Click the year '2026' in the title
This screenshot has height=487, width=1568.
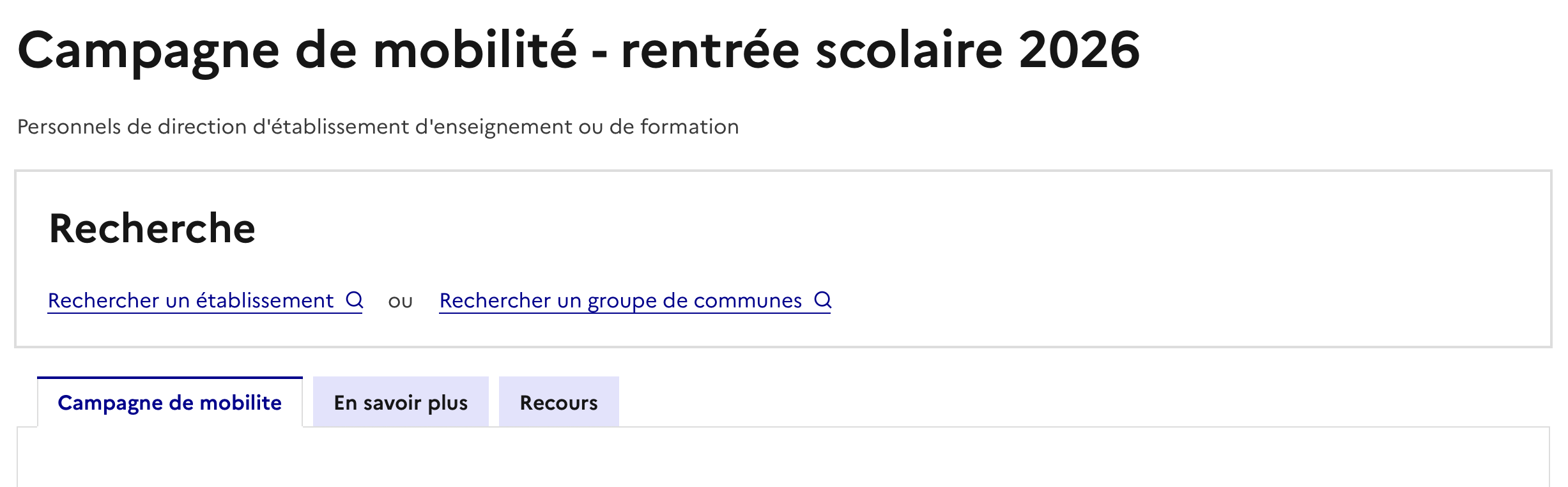pos(1079,51)
